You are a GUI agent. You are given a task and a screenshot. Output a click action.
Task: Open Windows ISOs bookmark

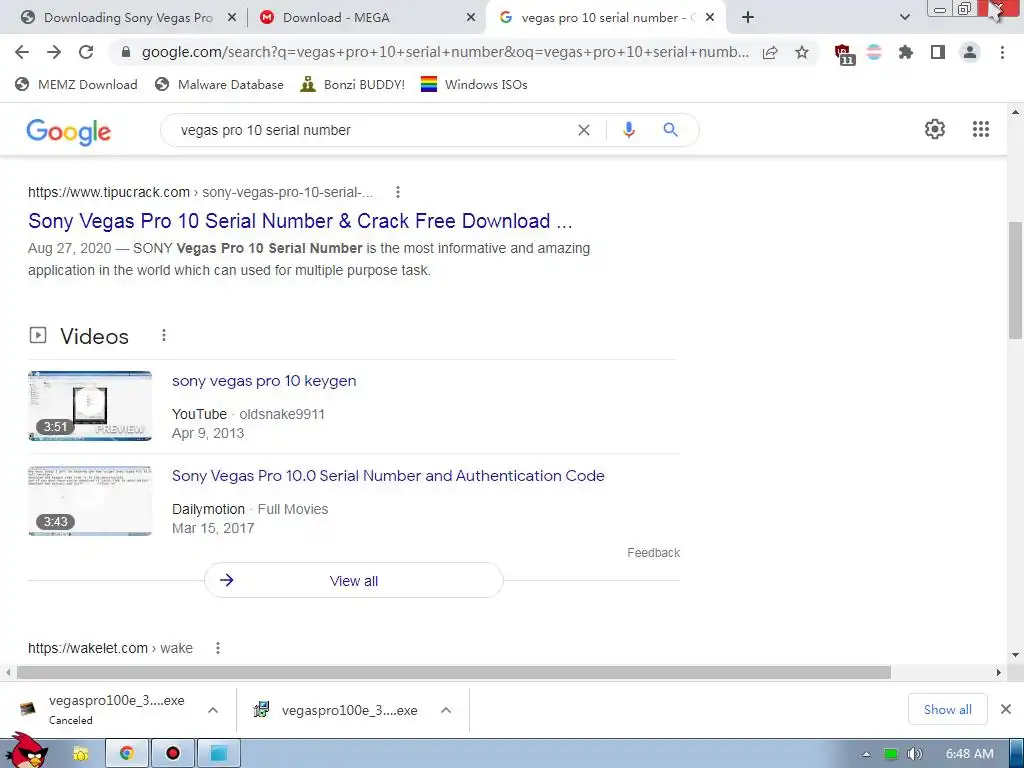point(474,84)
